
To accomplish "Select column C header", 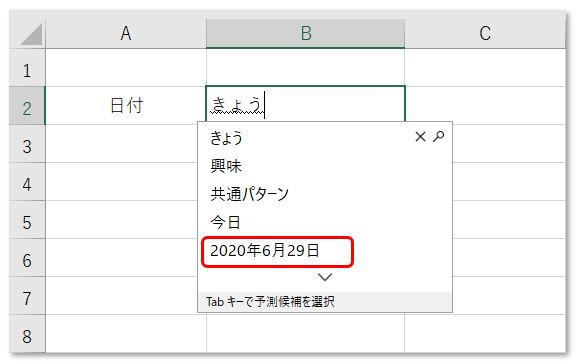I will coord(485,33).
